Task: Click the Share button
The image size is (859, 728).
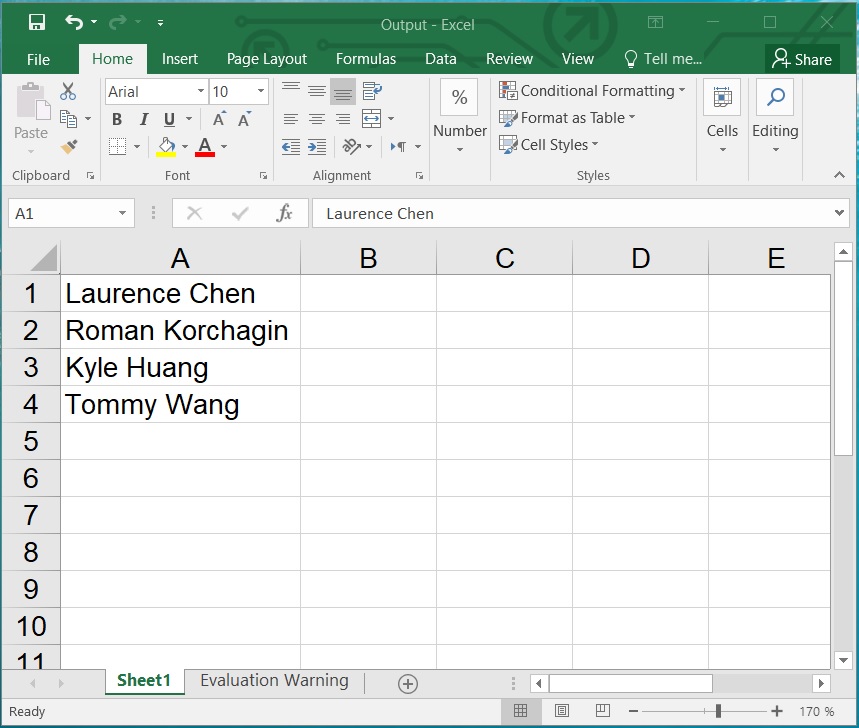Action: (x=803, y=58)
